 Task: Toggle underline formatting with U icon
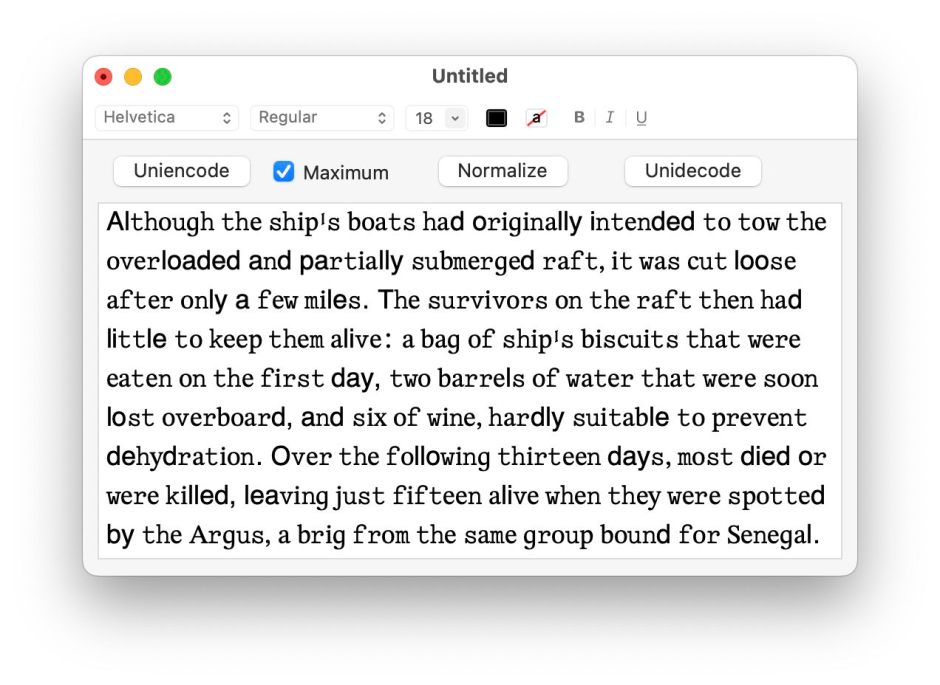coord(641,118)
